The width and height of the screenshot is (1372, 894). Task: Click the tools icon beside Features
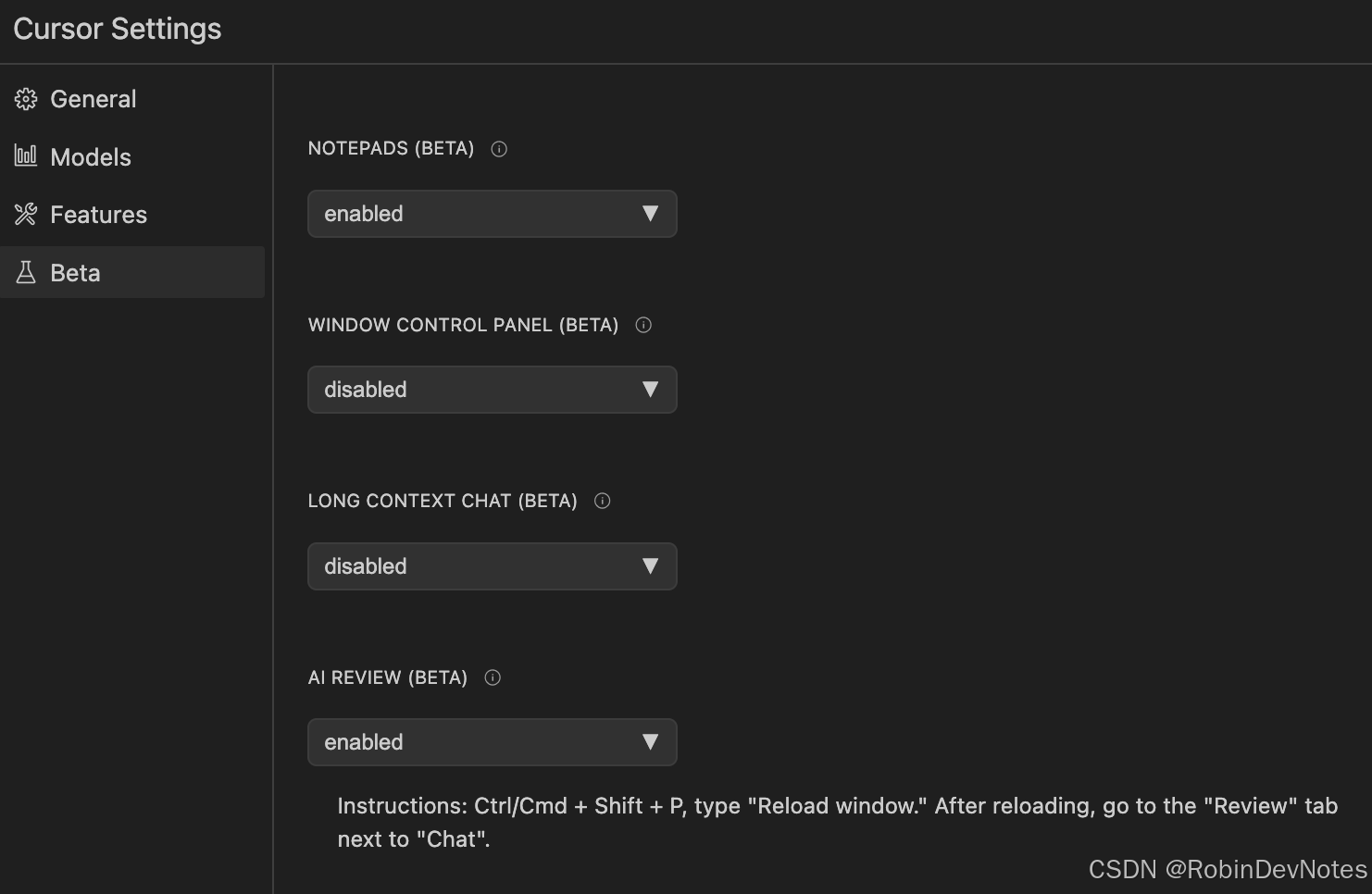[x=26, y=215]
